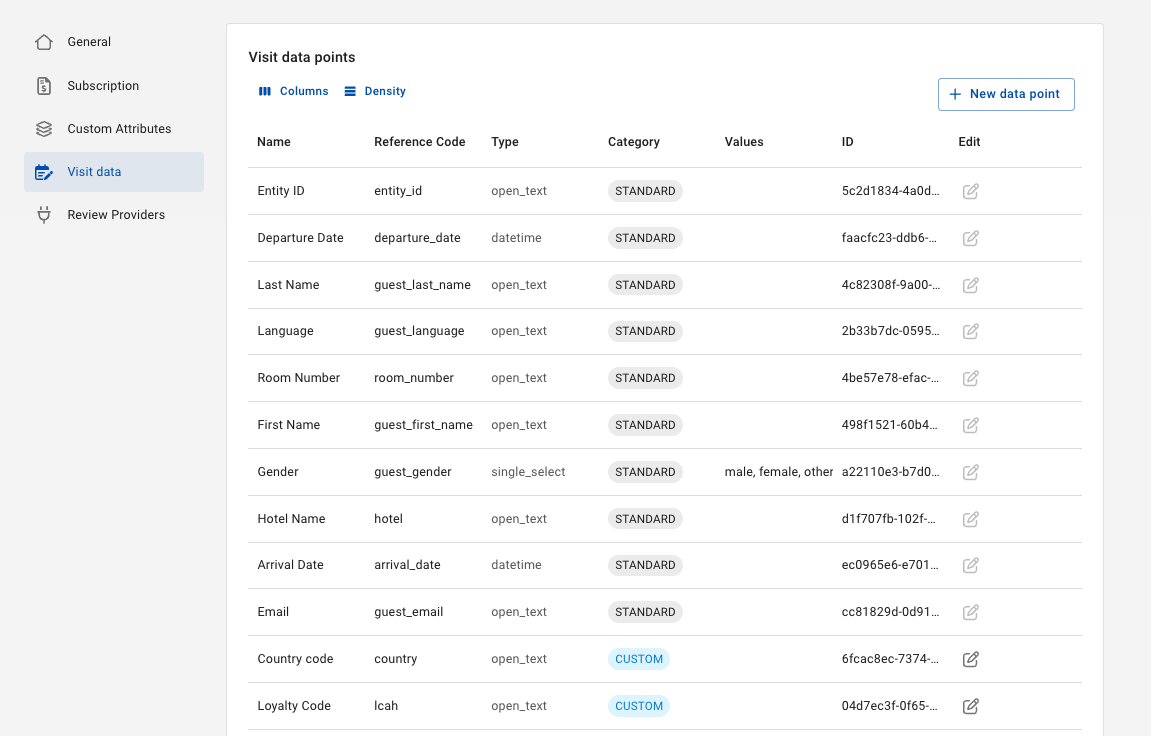Go to the Subscription section
This screenshot has width=1151, height=736.
[x=114, y=86]
